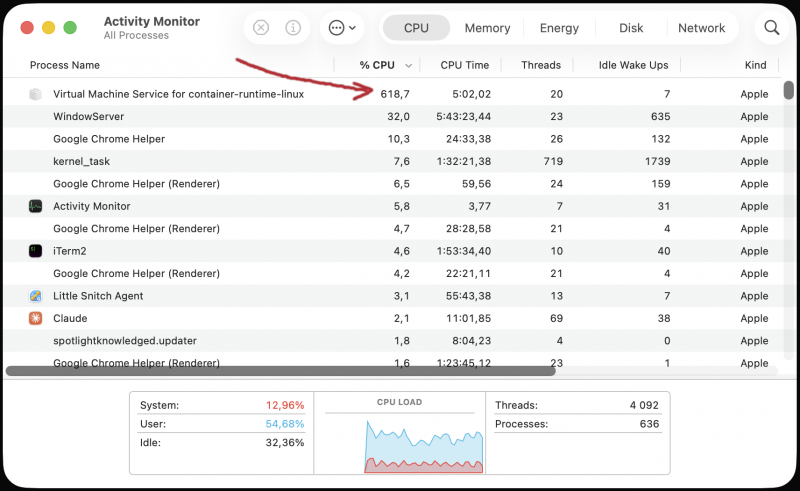Sort by CPU Time column
This screenshot has width=800, height=491.
(x=464, y=65)
